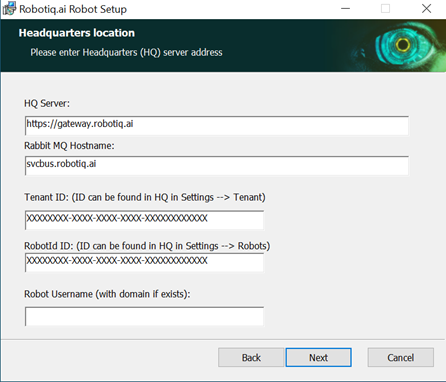This screenshot has height=382, width=446.
Task: Click the 'Rabbit MQ Hostname:' label
Action: click(x=69, y=146)
